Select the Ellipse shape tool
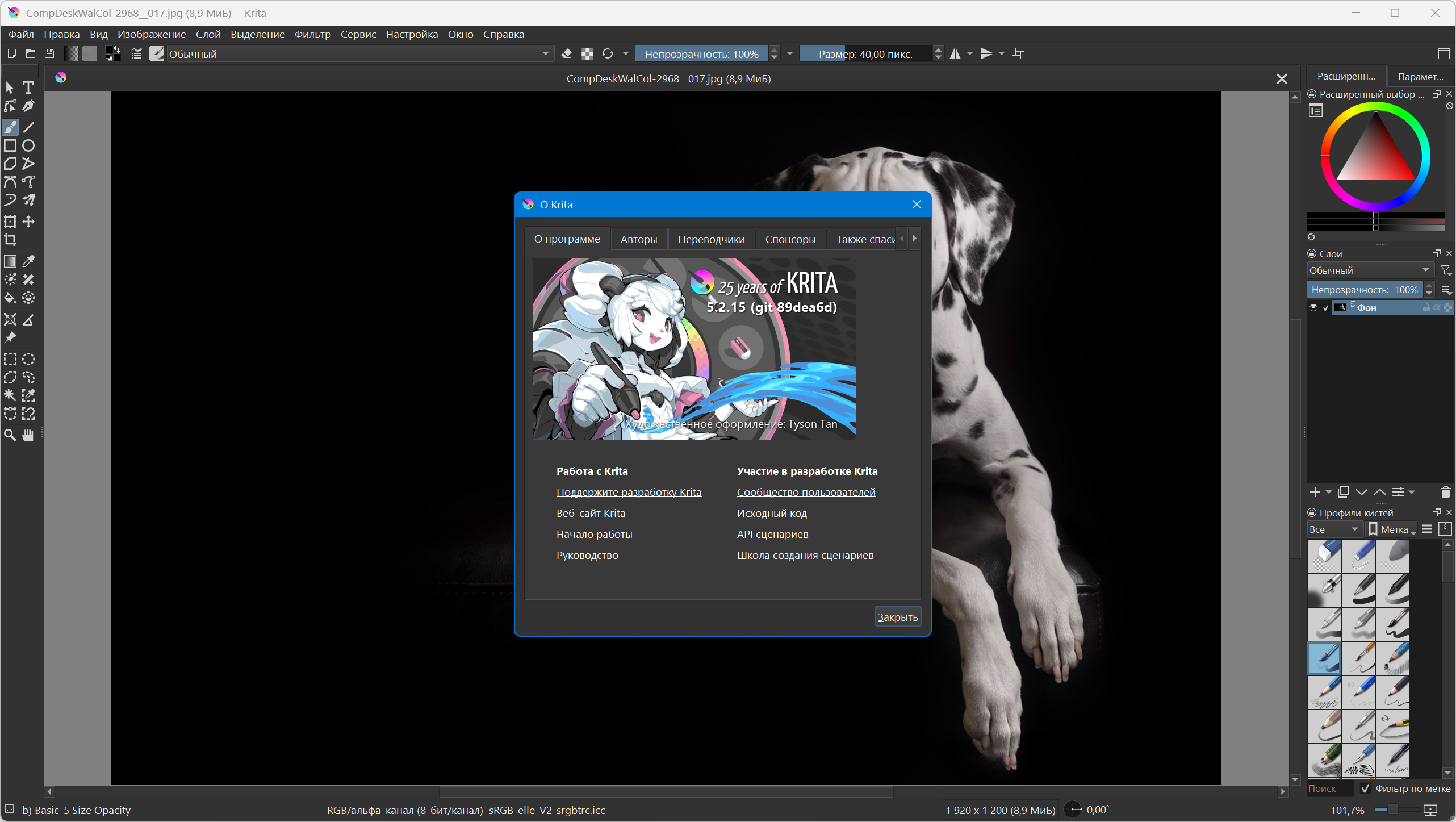 point(28,146)
